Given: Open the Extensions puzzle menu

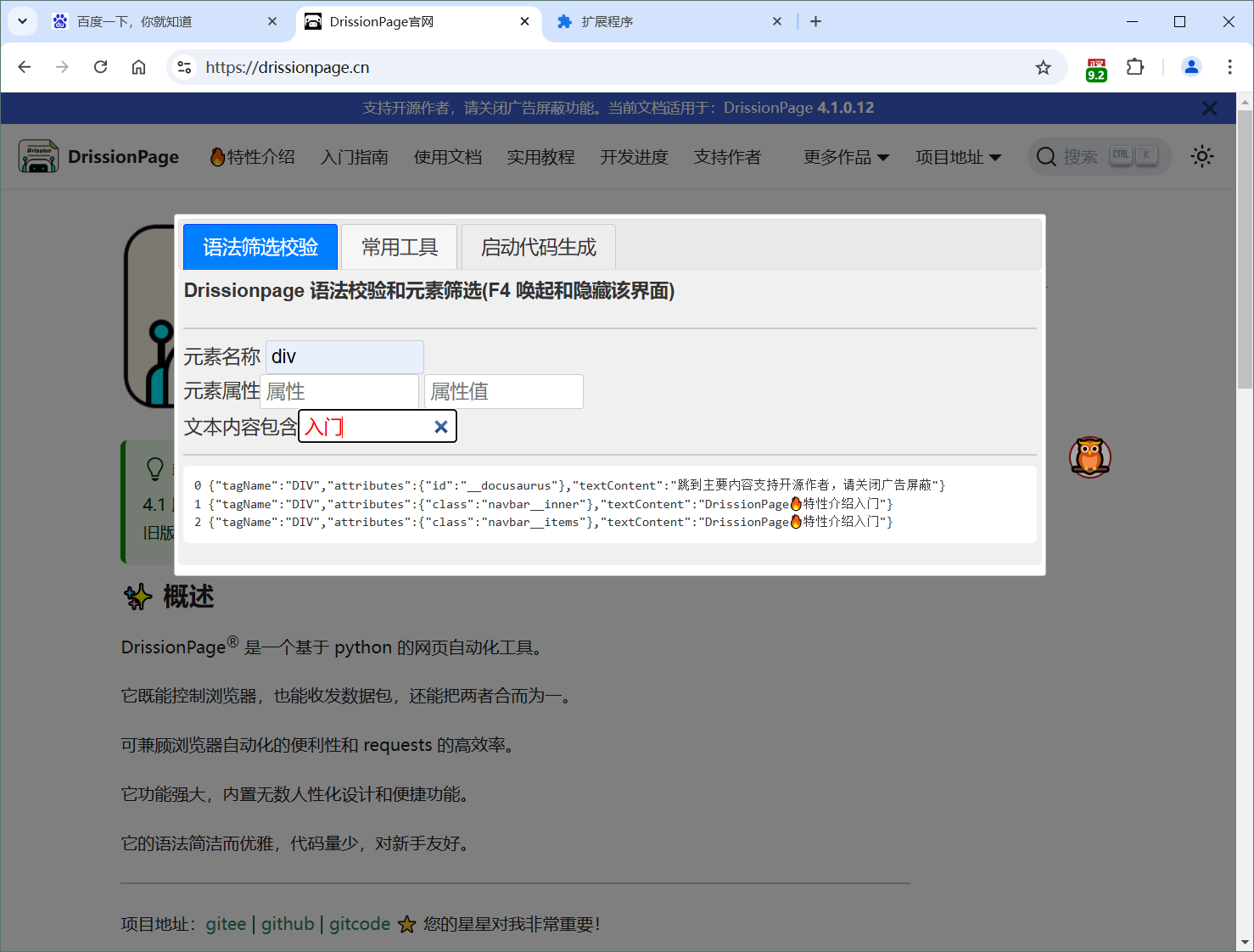Looking at the screenshot, I should tap(1135, 67).
